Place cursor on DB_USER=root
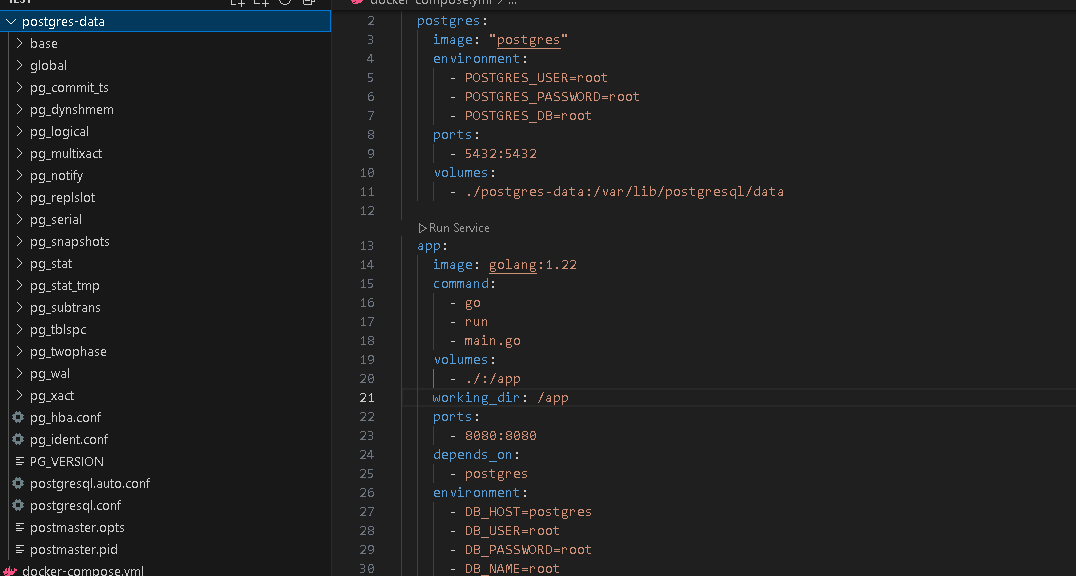1076x576 pixels. pos(512,531)
